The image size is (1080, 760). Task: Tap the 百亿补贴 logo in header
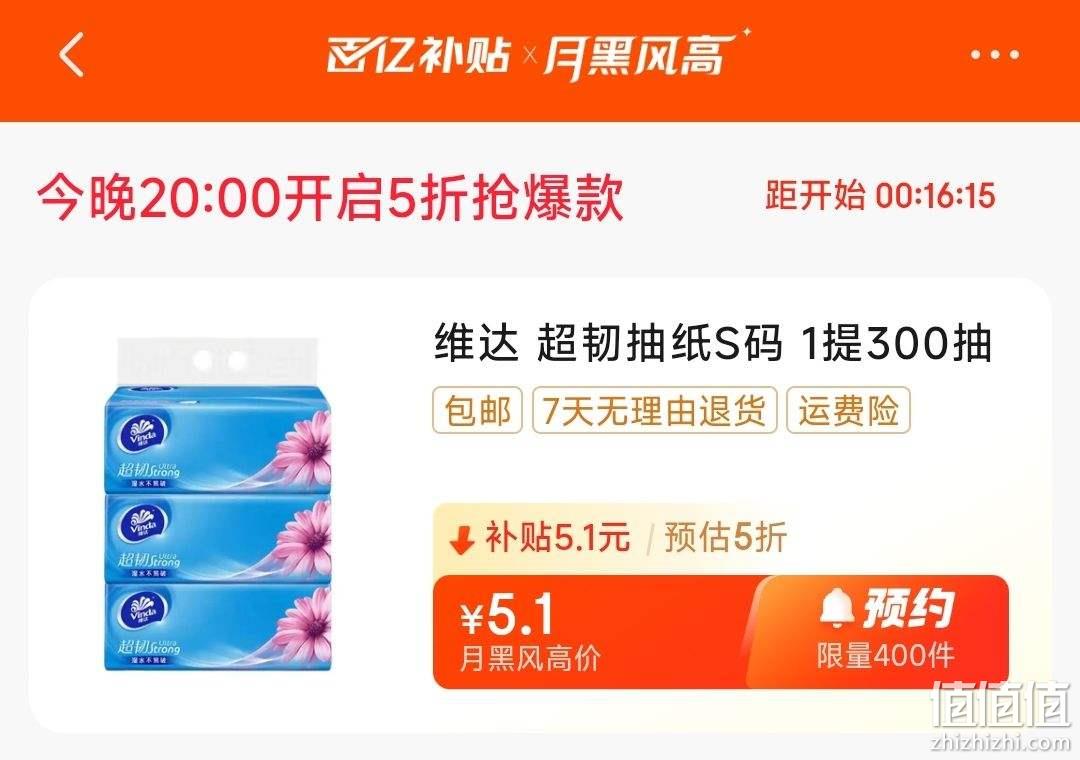tap(418, 54)
